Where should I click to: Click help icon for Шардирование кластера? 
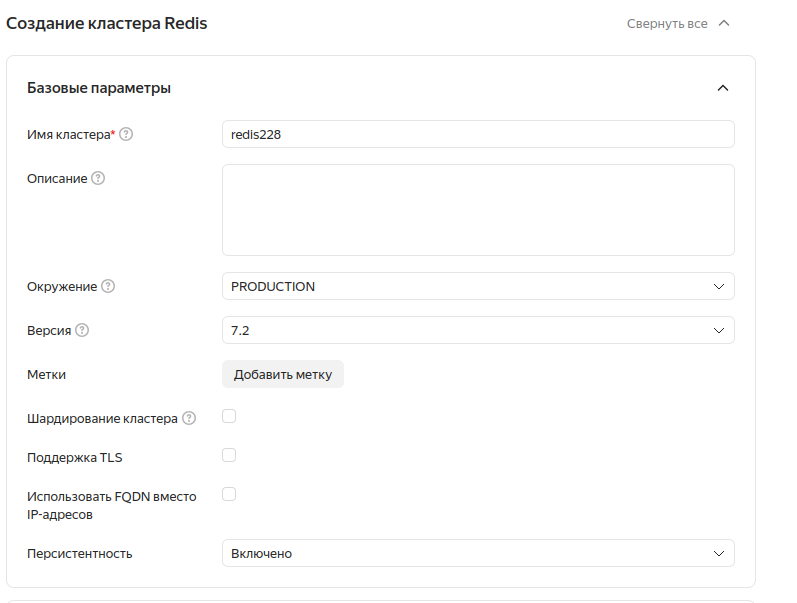[189, 419]
